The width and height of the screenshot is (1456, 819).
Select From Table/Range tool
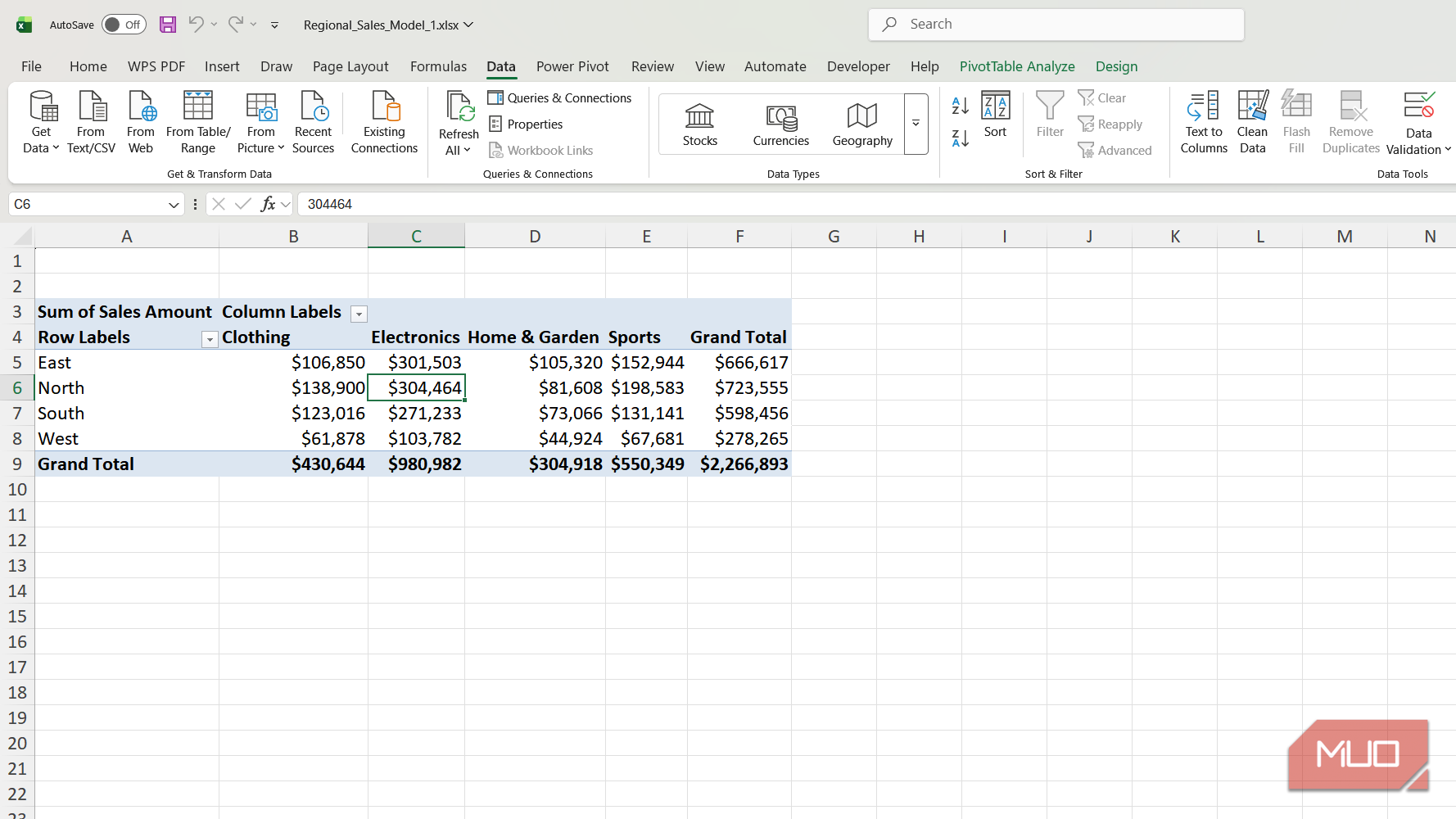pos(198,122)
